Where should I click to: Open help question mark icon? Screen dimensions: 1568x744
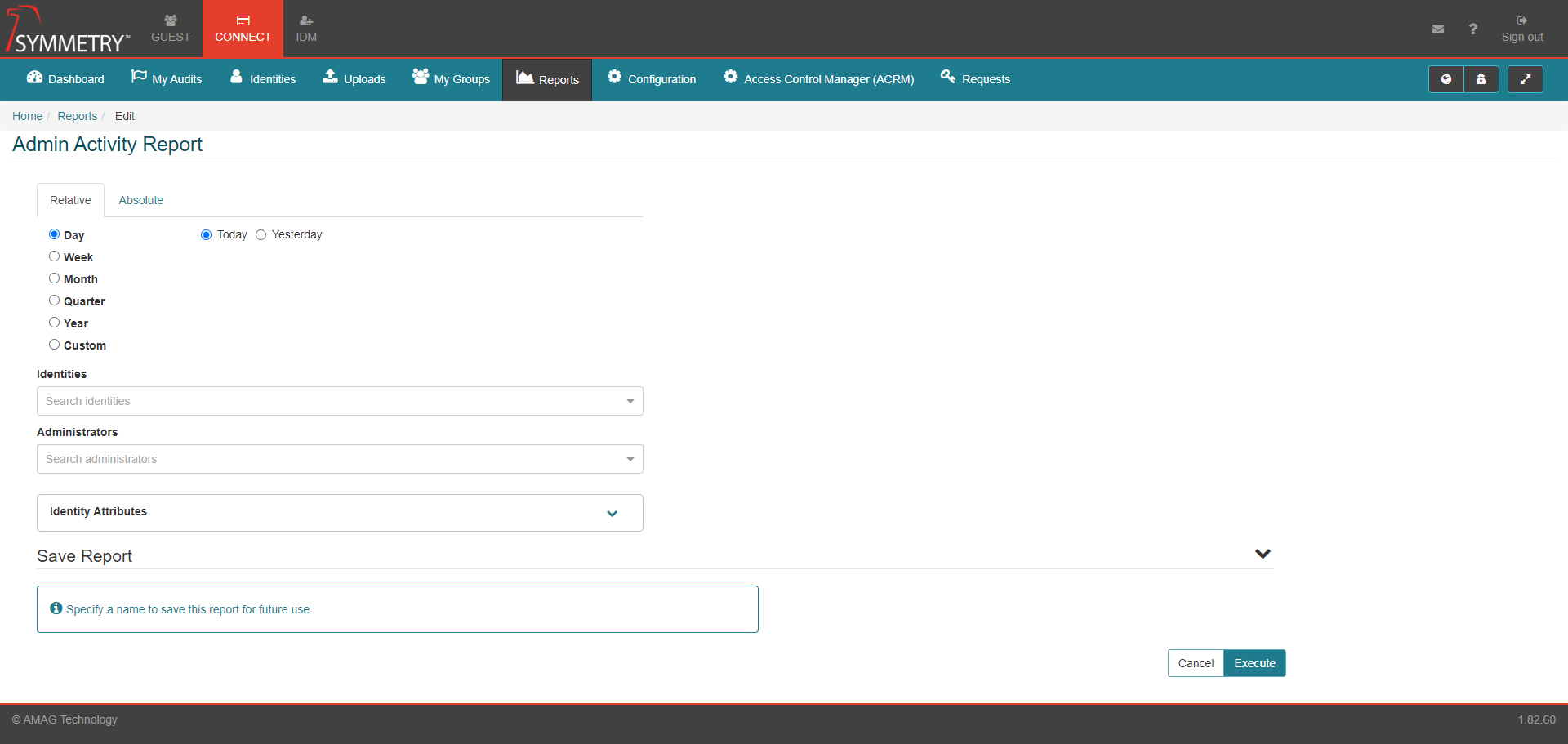pyautogui.click(x=1472, y=29)
